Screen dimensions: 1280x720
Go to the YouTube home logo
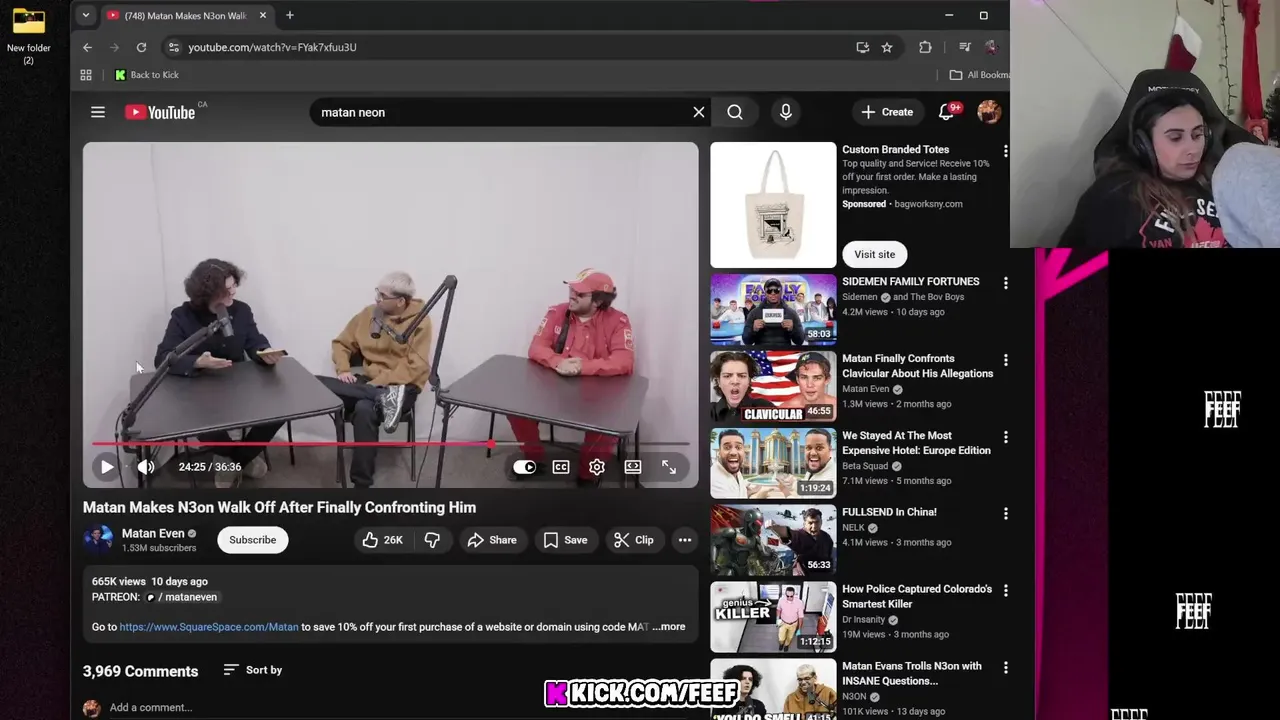[160, 112]
